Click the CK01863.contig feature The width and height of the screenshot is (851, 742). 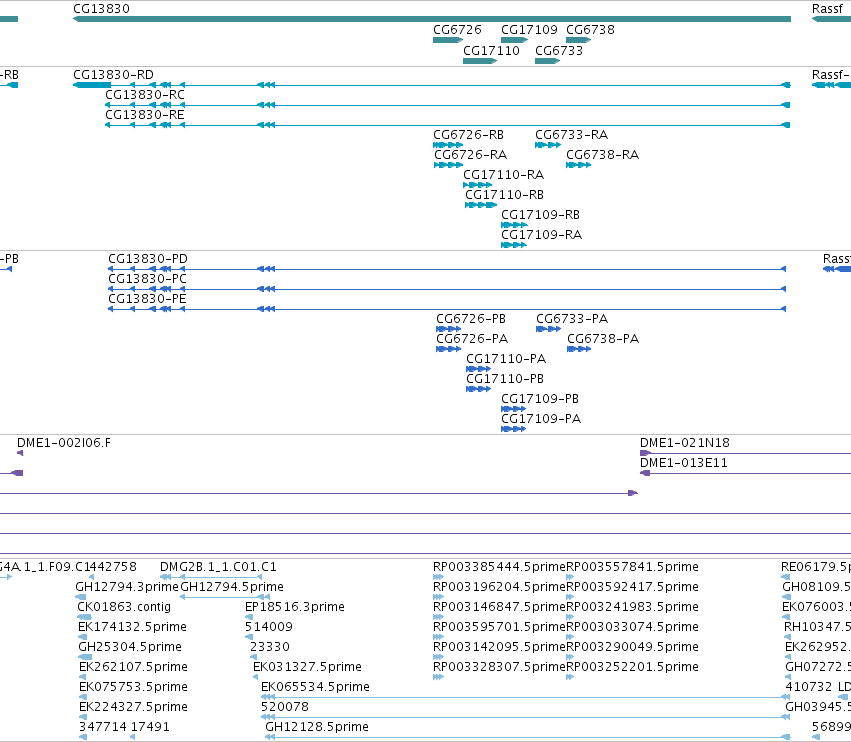[x=84, y=617]
